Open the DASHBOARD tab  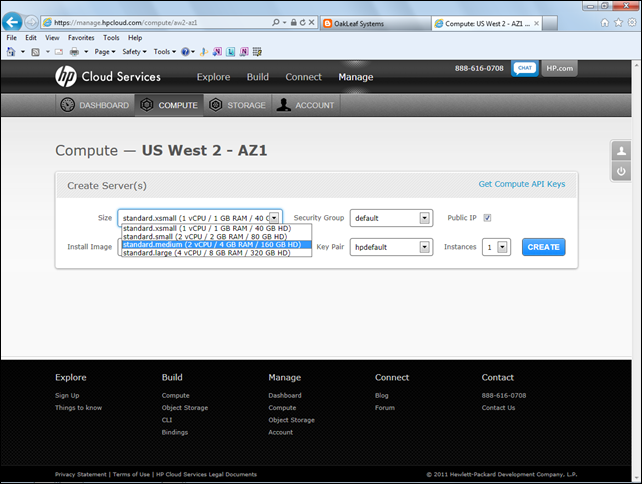click(x=95, y=105)
